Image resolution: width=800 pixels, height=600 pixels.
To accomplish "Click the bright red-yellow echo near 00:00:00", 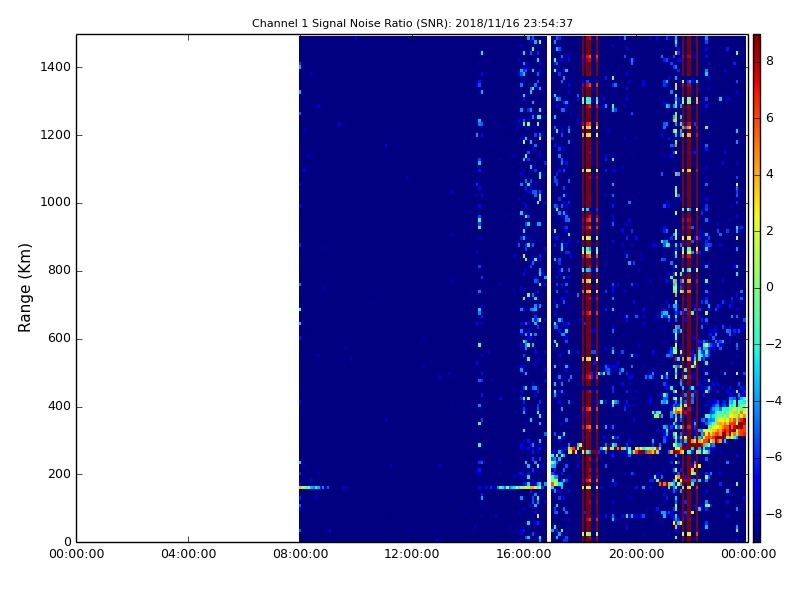I will [x=727, y=421].
